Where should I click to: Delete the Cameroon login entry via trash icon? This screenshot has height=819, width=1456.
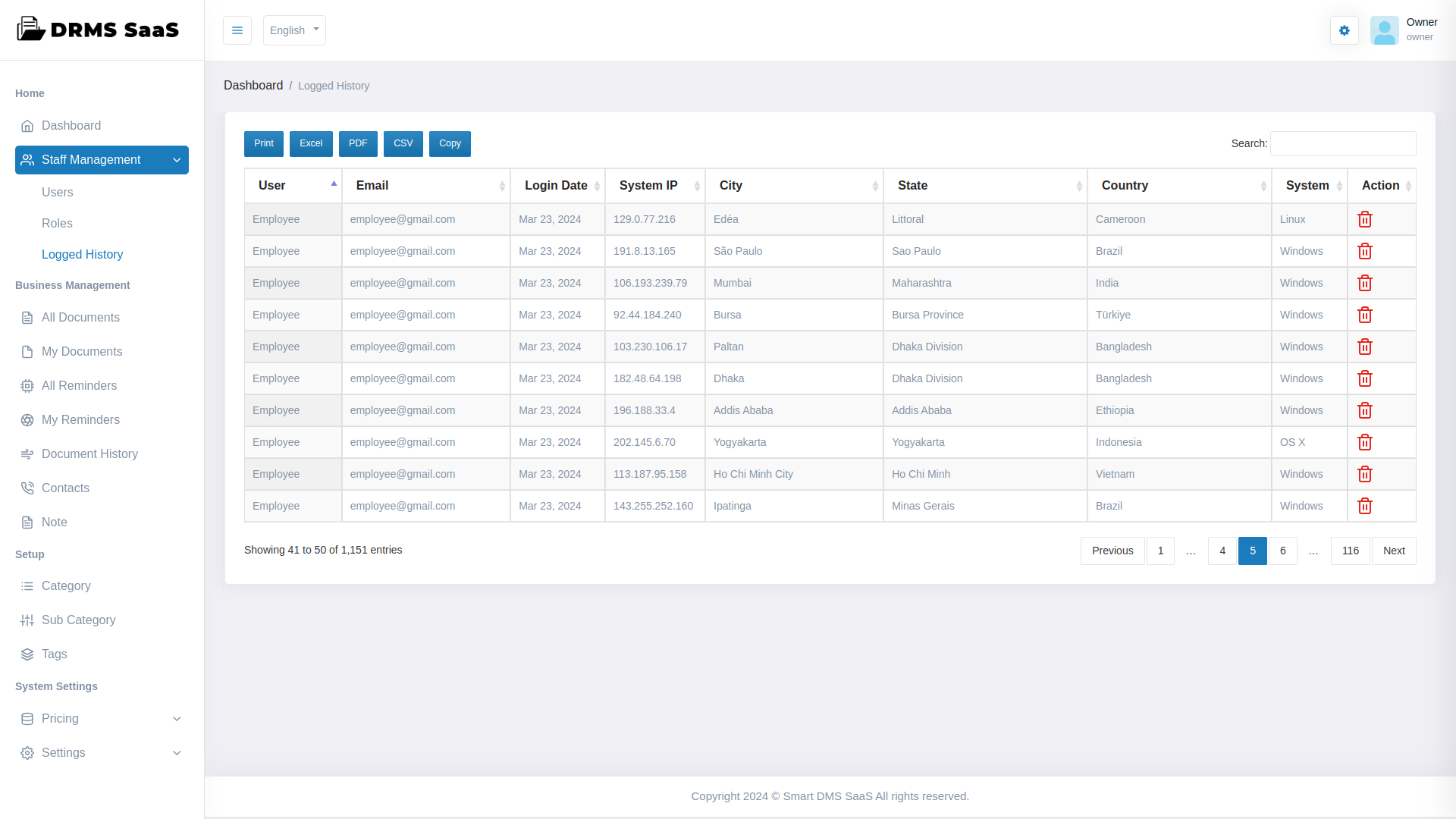pyautogui.click(x=1364, y=219)
